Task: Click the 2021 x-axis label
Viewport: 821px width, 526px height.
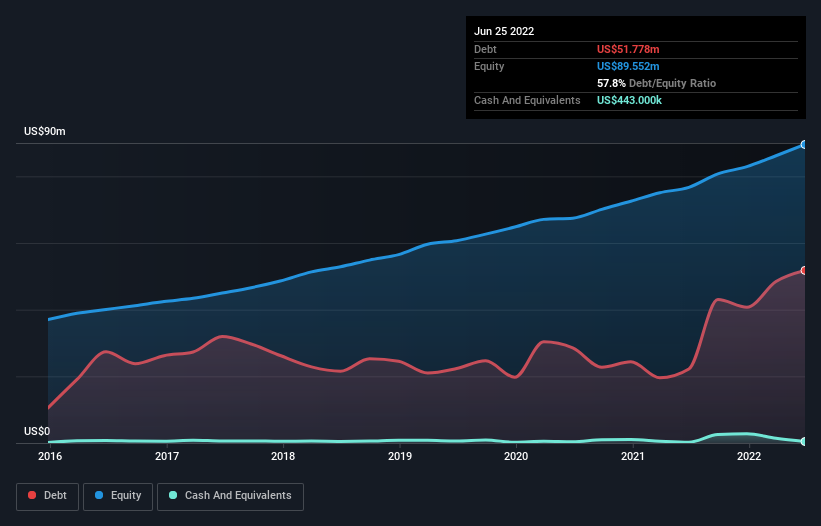Action: (x=633, y=456)
